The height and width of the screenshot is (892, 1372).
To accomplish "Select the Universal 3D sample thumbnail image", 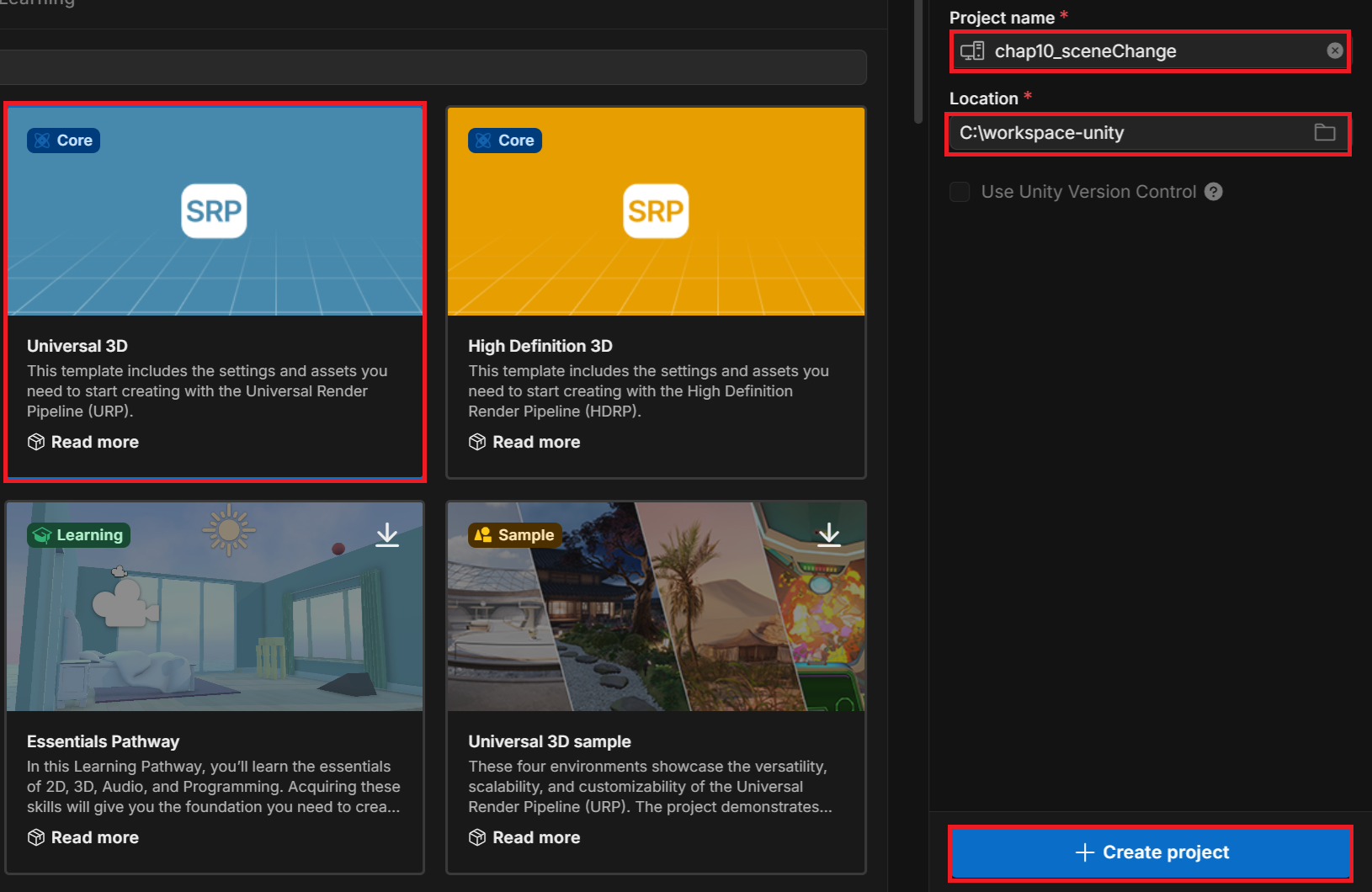I will point(656,607).
